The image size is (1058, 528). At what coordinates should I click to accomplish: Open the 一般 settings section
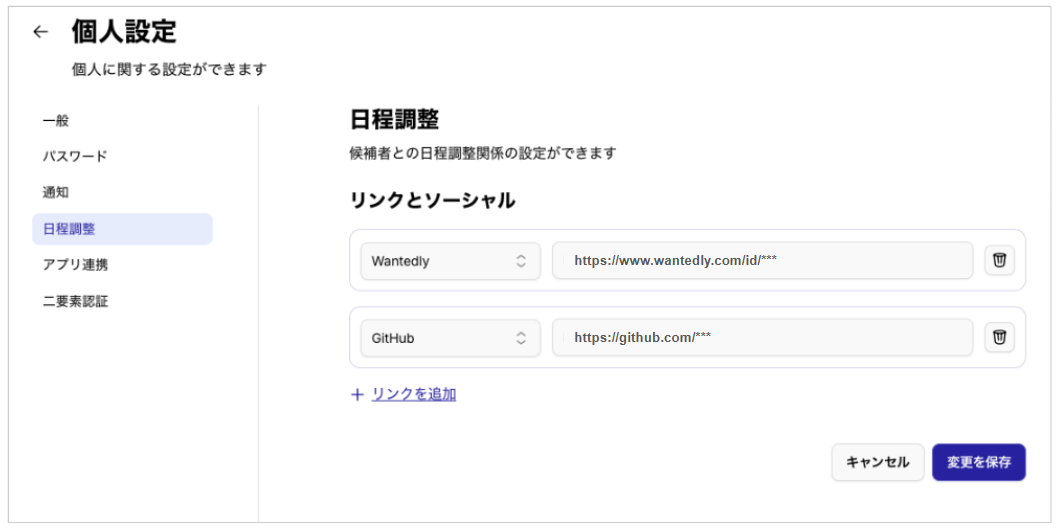pos(56,120)
